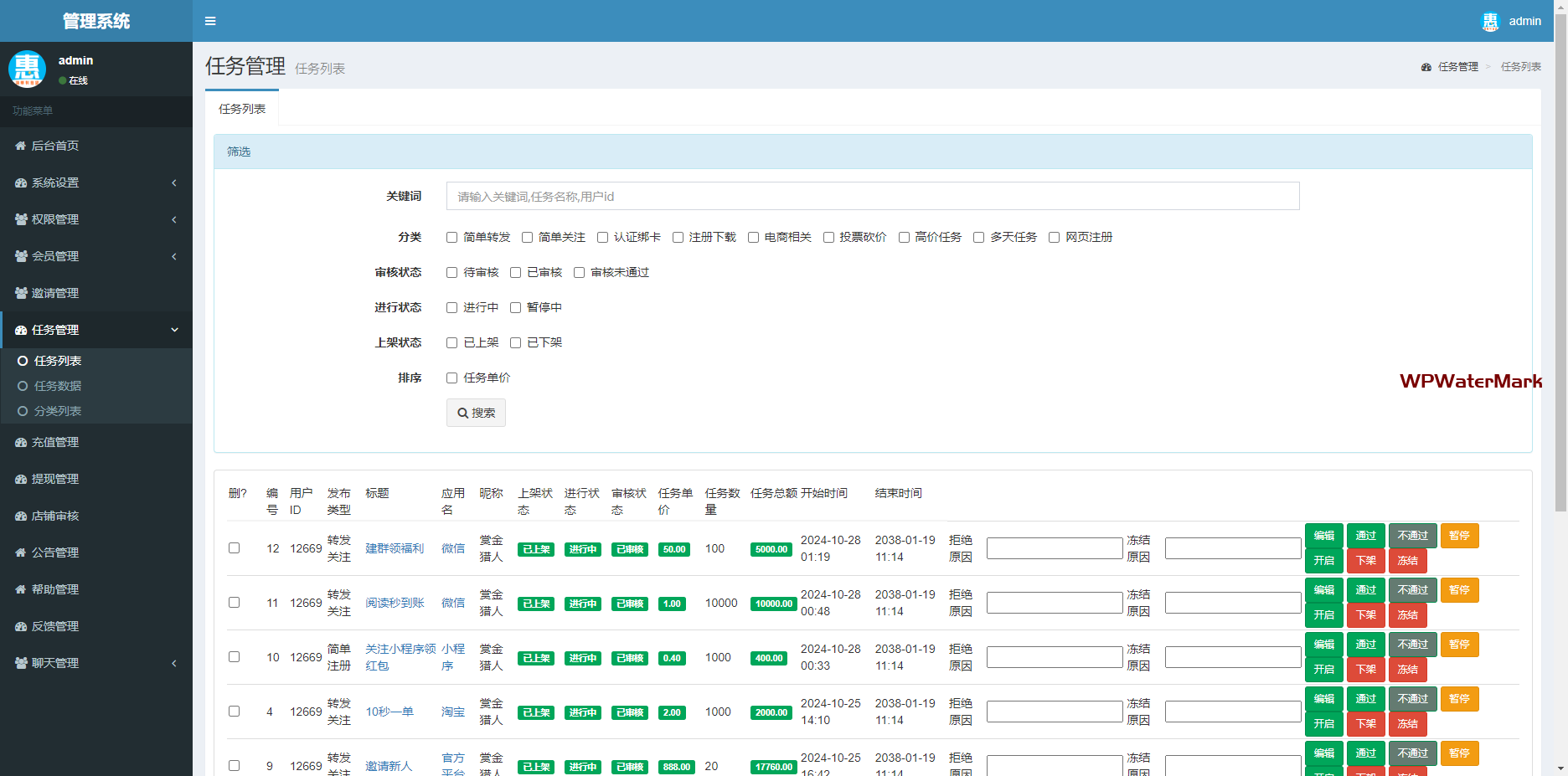Screen dimensions: 1568x776
Task: Click the 邀请管理 users icon
Action: (21, 293)
